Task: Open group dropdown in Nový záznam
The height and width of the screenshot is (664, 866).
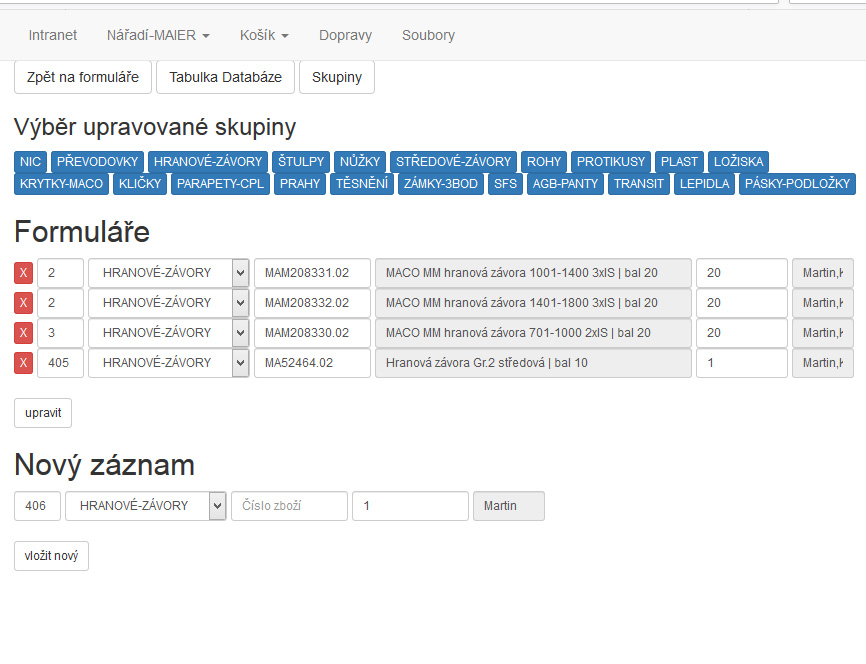Action: pyautogui.click(x=146, y=506)
